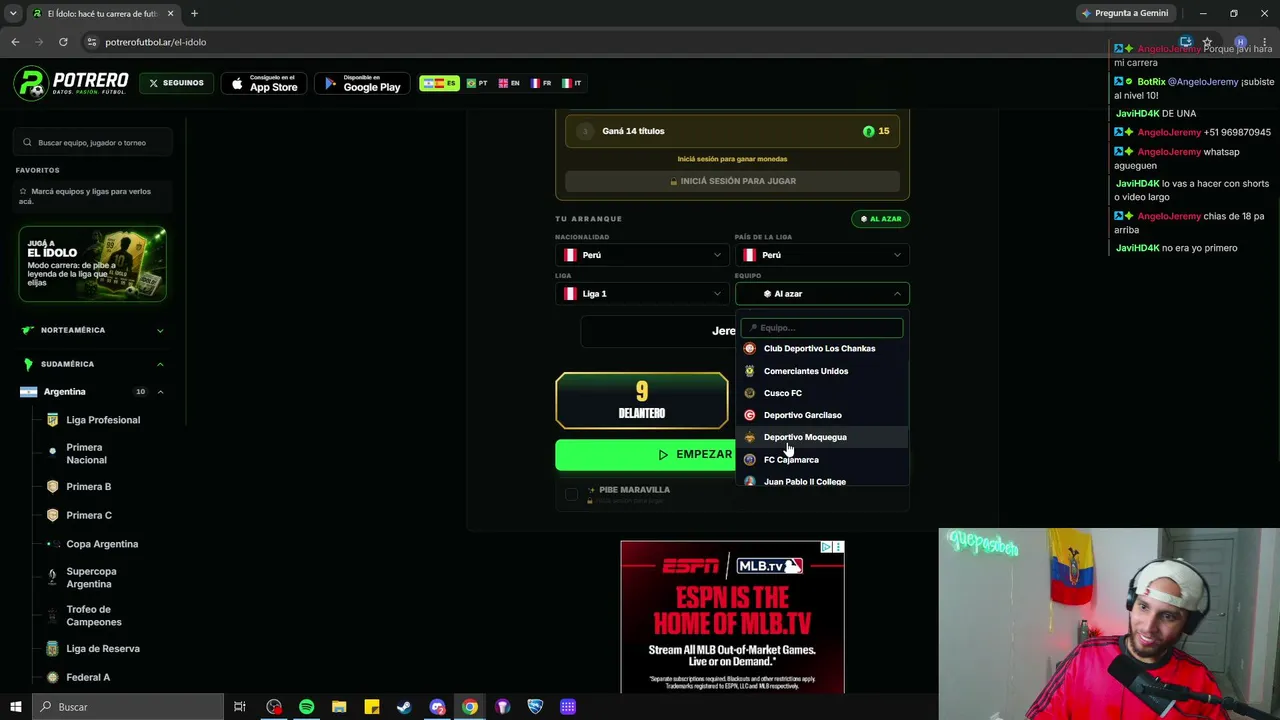Open the site information icon in address bar
The height and width of the screenshot is (720, 1280).
91,42
